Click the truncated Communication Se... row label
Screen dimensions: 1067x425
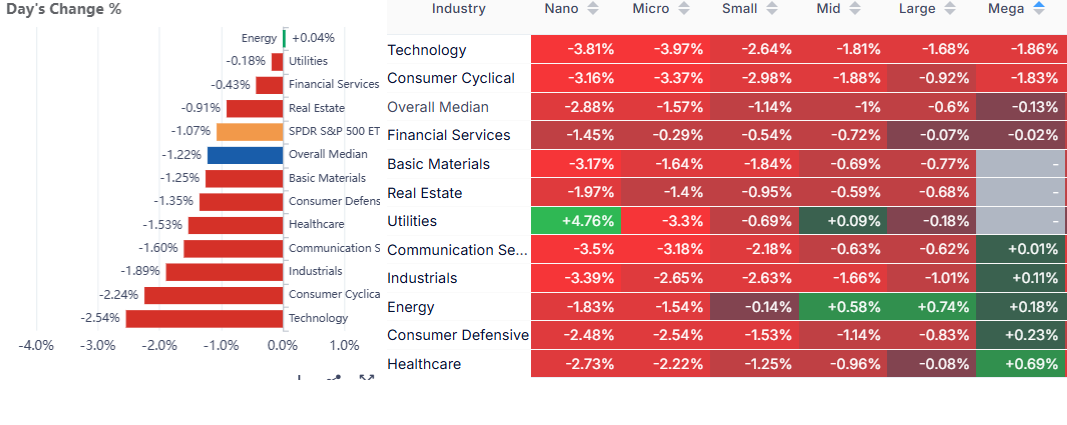456,250
